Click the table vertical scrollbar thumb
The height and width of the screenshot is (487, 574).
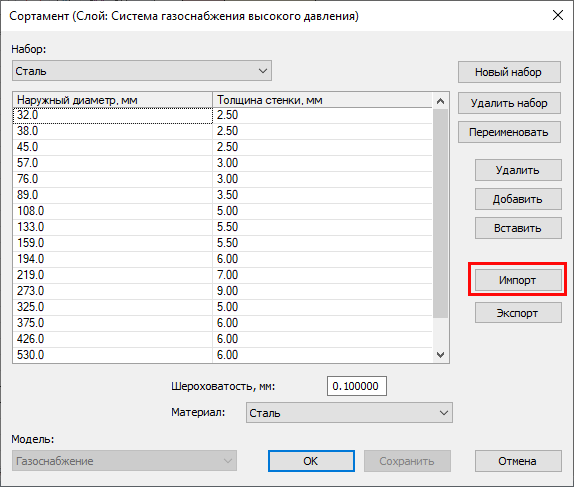440,213
